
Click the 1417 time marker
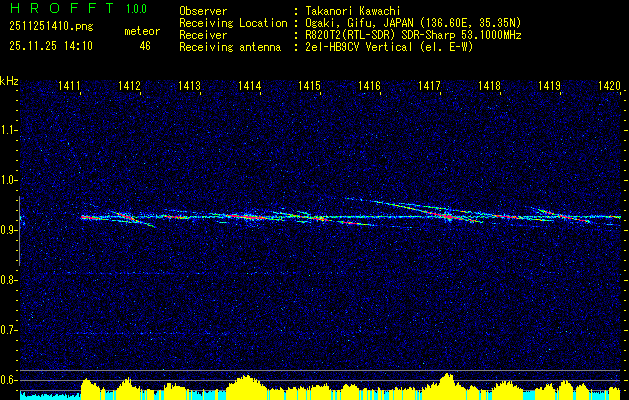[429, 85]
